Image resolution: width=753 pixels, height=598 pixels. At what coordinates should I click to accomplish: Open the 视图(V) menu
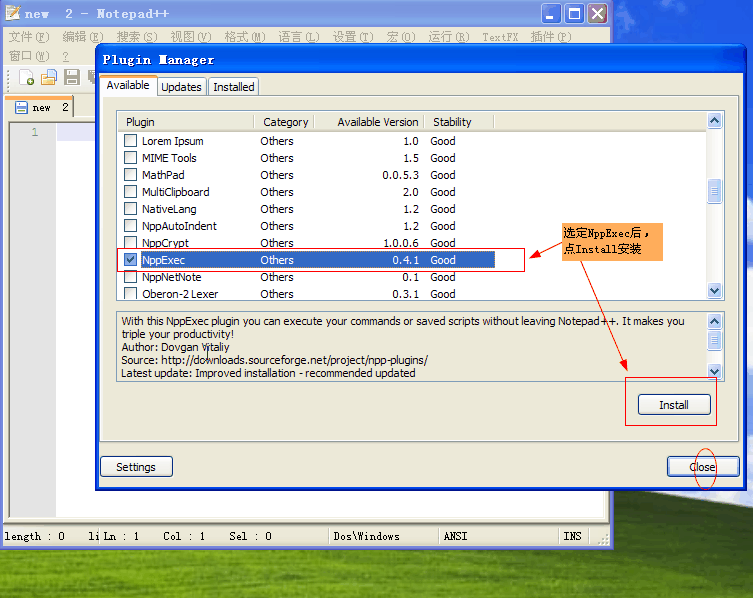pyautogui.click(x=191, y=37)
